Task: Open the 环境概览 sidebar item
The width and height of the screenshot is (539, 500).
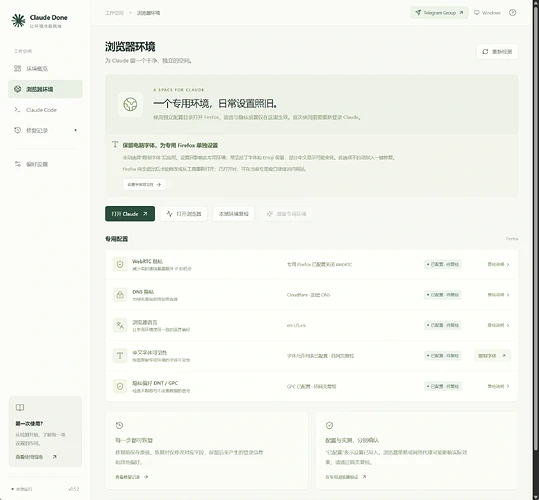Action: pos(45,69)
